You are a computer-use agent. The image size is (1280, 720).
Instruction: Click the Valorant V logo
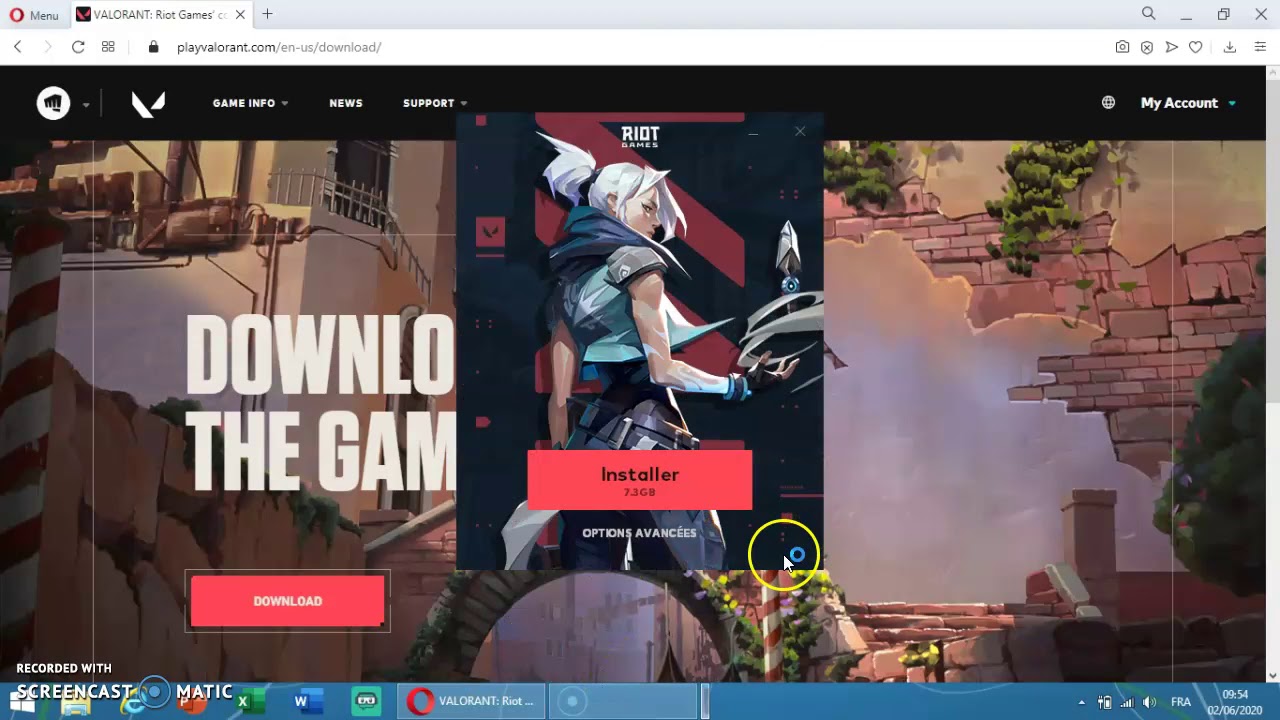[148, 103]
